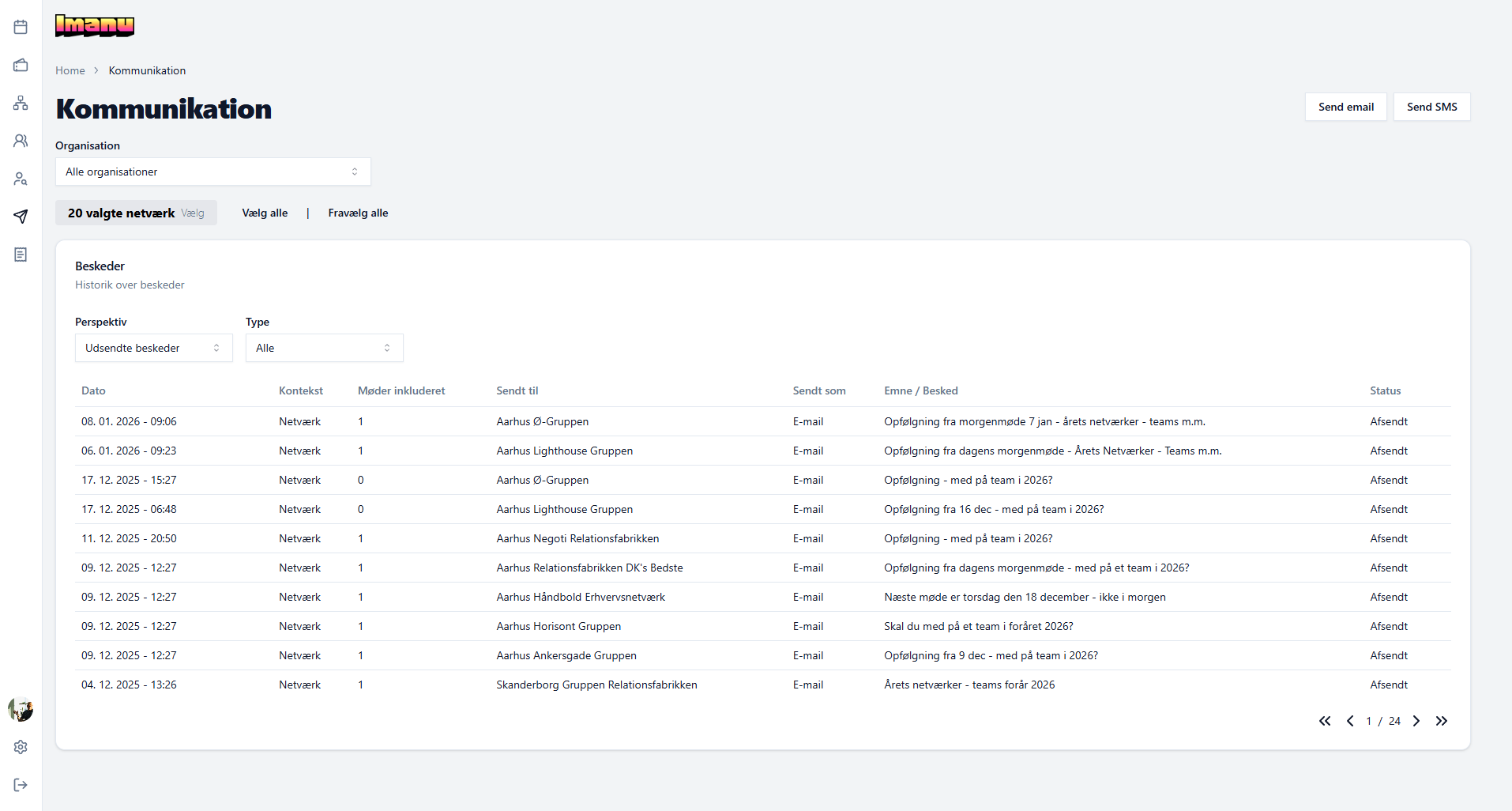
Task: Open the settings gear icon
Action: click(21, 747)
